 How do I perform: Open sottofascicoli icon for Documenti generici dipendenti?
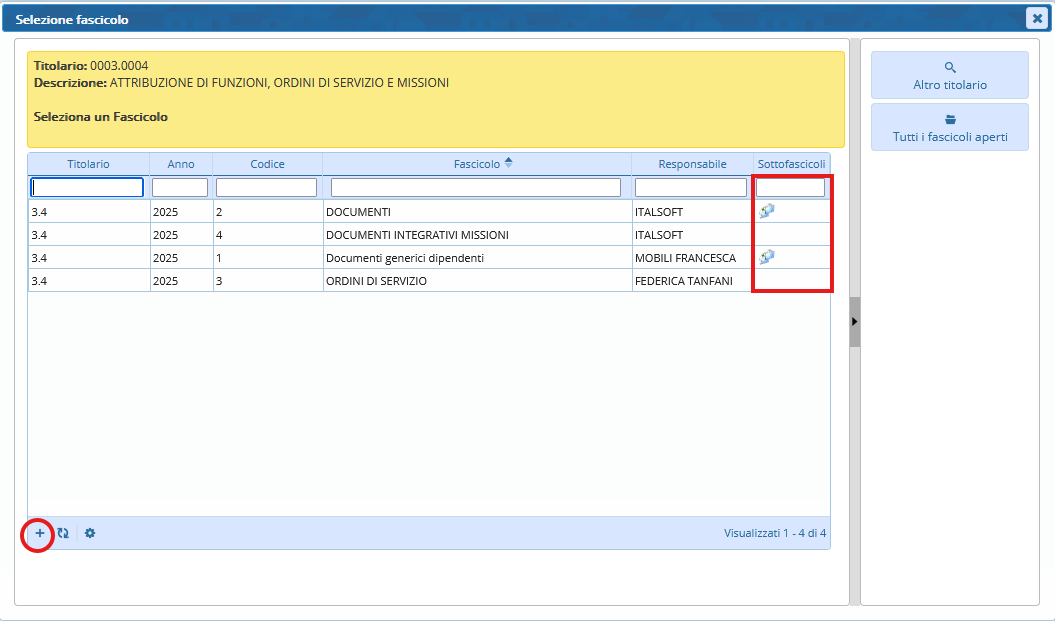point(767,257)
